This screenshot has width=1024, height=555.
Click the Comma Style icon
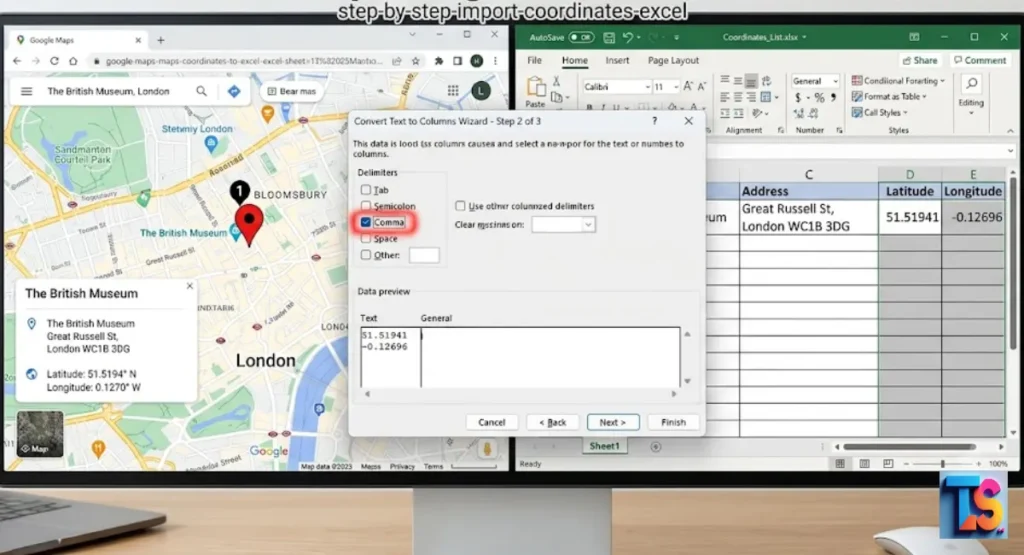coord(833,97)
